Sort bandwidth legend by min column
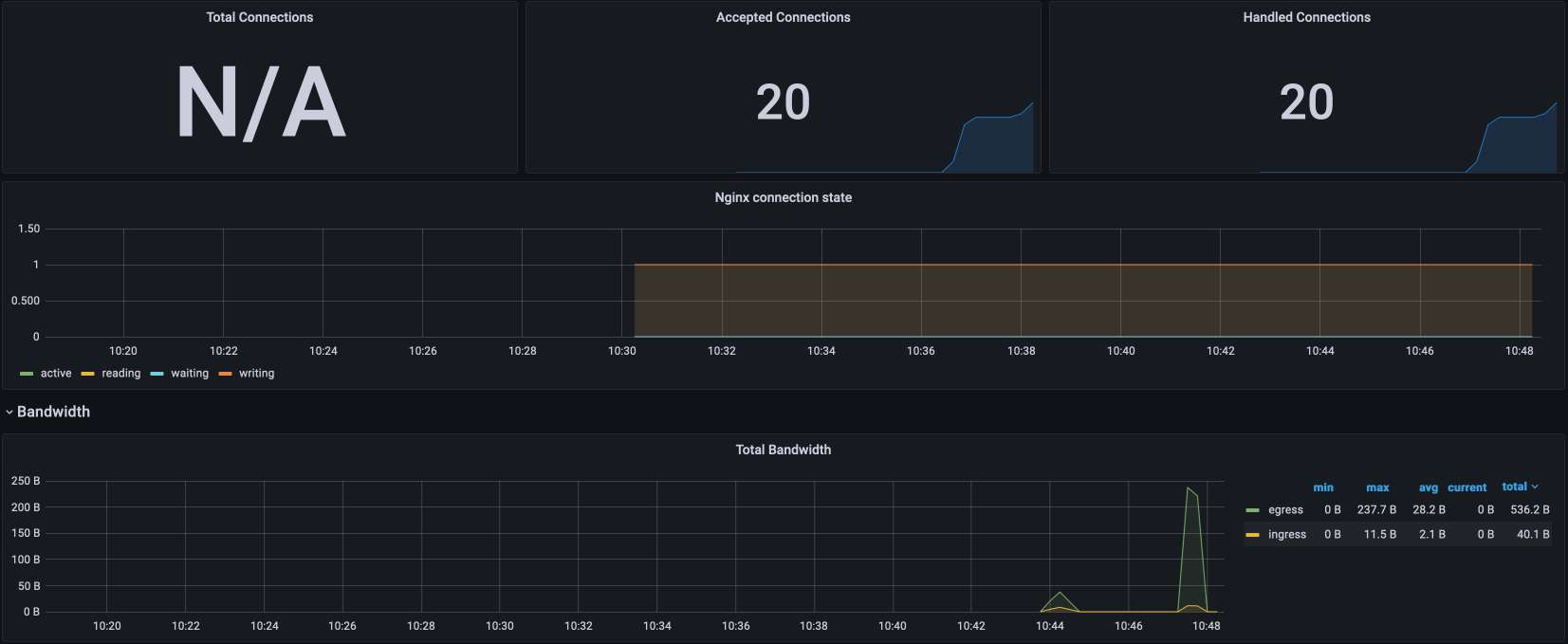 tap(1323, 488)
